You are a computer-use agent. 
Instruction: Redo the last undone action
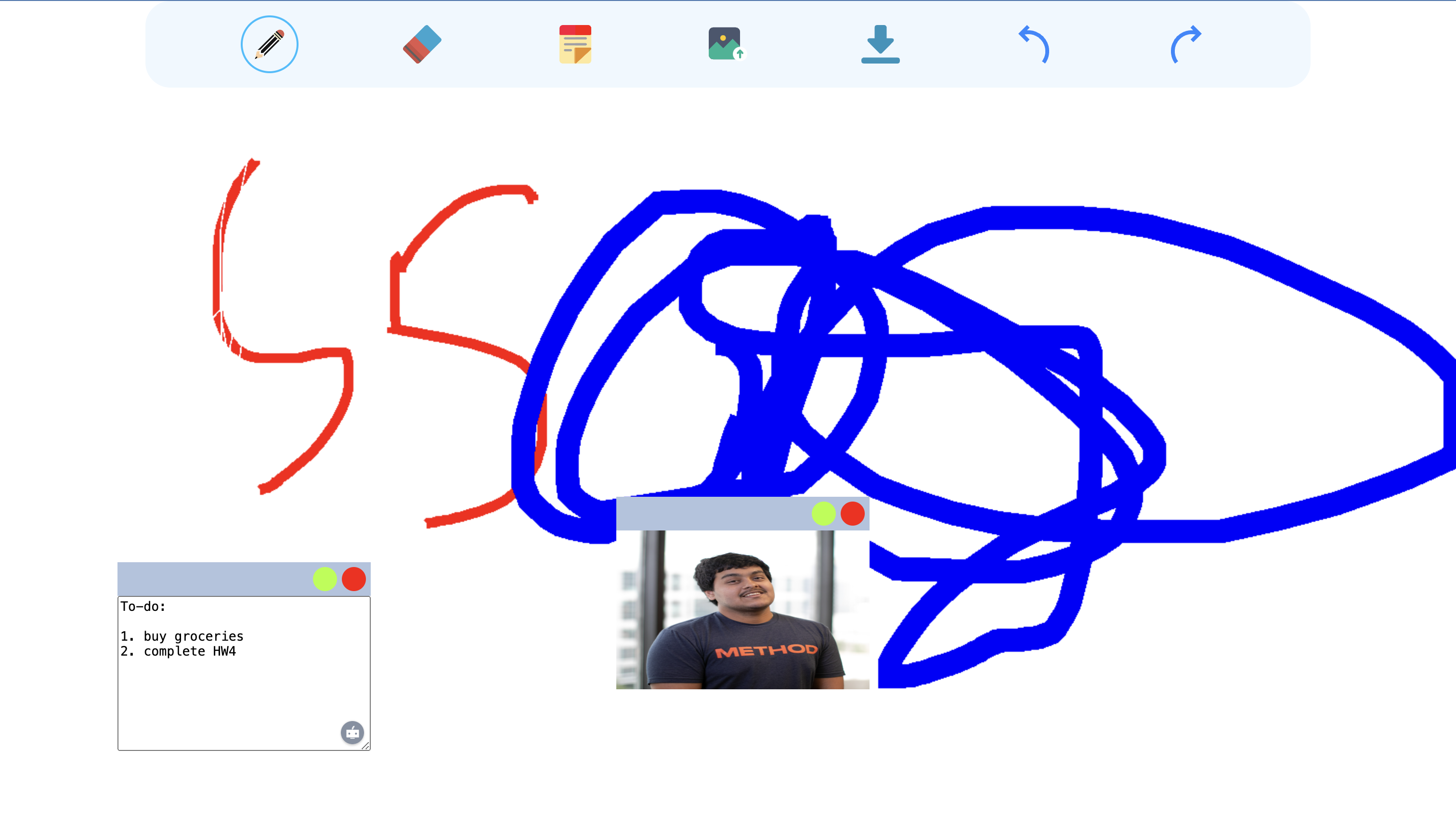[1186, 44]
